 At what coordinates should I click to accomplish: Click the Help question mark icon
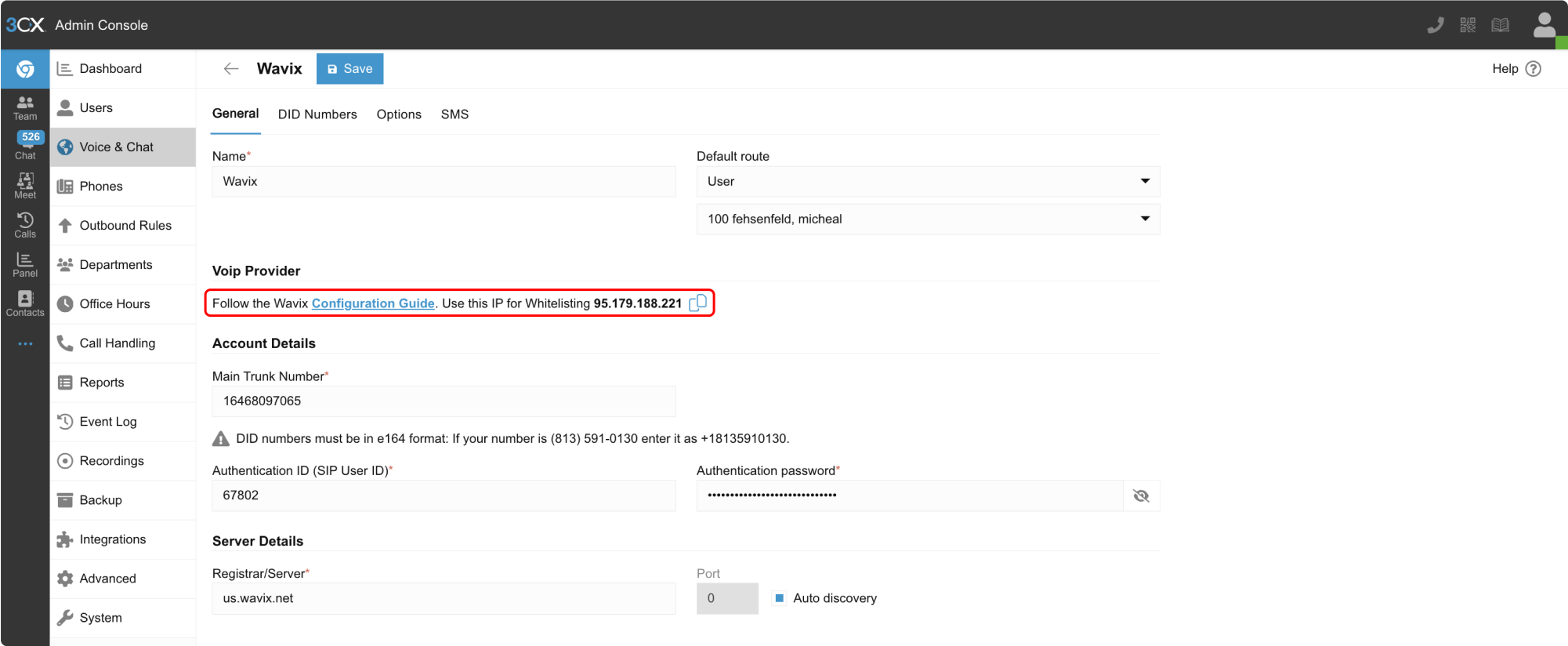(1534, 69)
